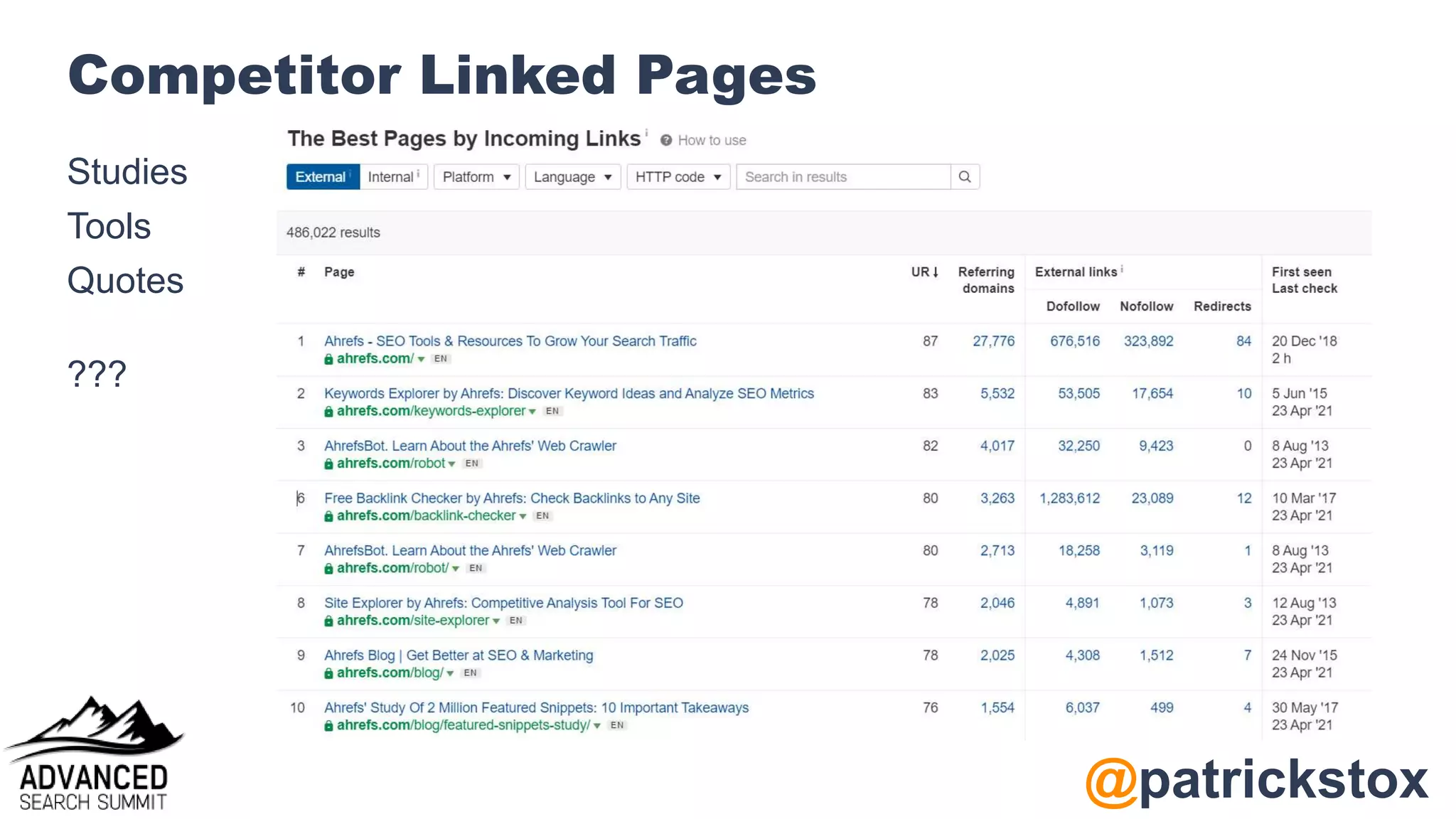The width and height of the screenshot is (1456, 819).
Task: Click the search magnifier icon button
Action: click(x=965, y=177)
